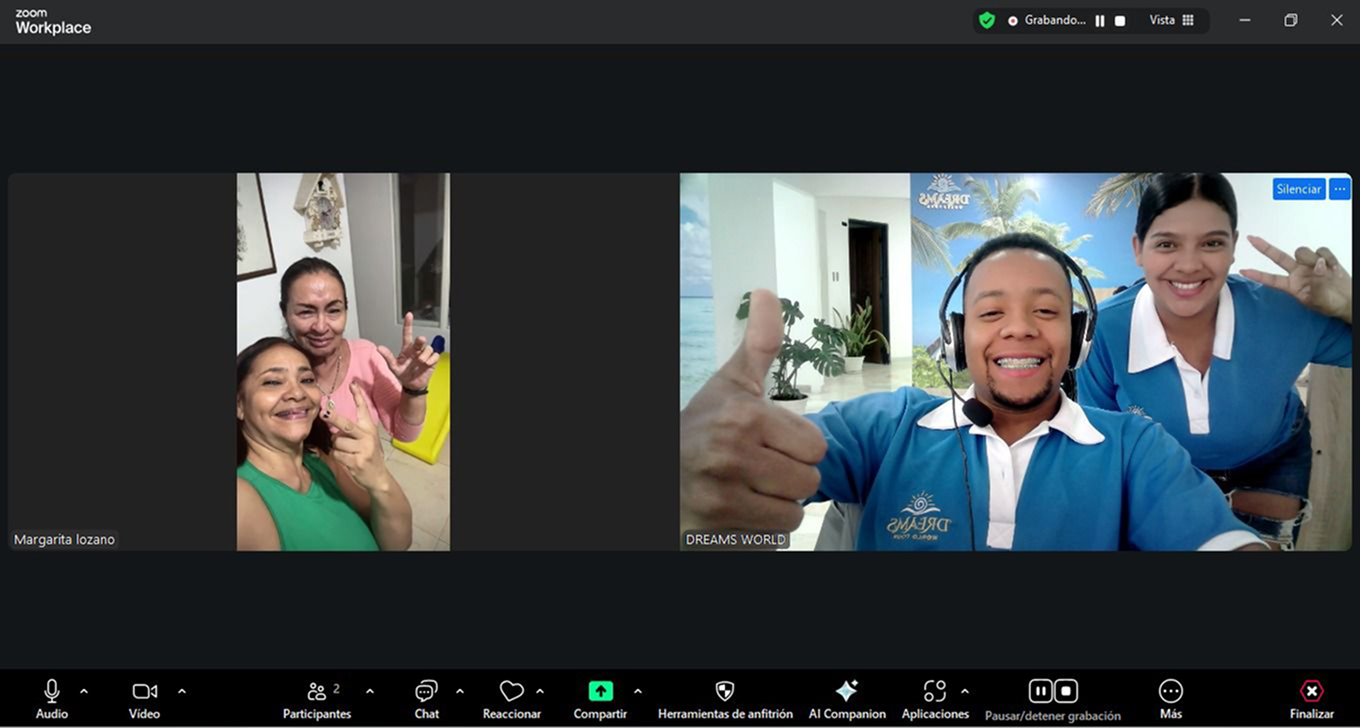Expand video options arrow next to Vídeo
1360x728 pixels.
[x=182, y=691]
